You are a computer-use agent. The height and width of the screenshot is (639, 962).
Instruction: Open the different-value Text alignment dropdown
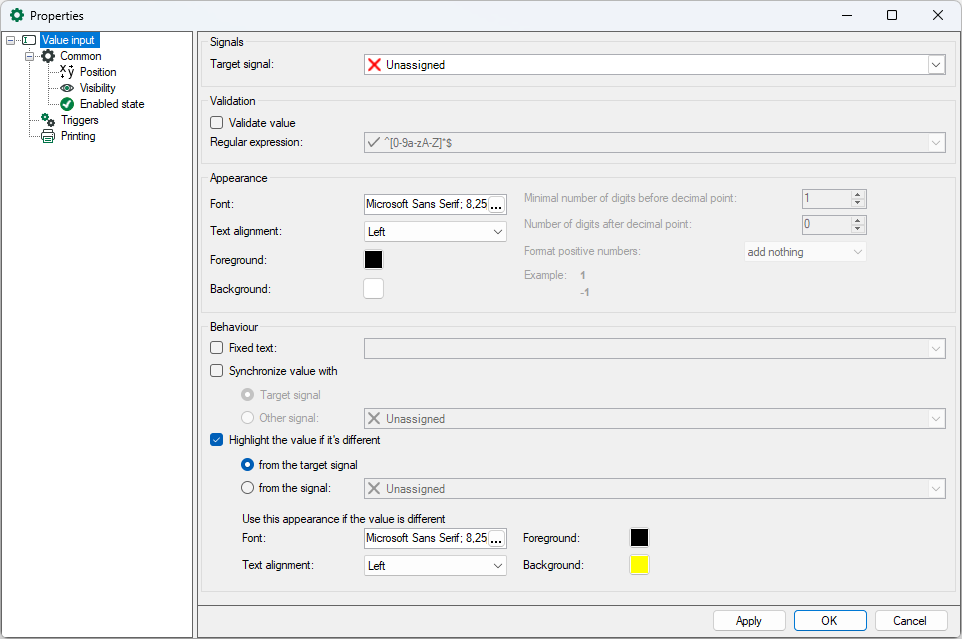435,565
